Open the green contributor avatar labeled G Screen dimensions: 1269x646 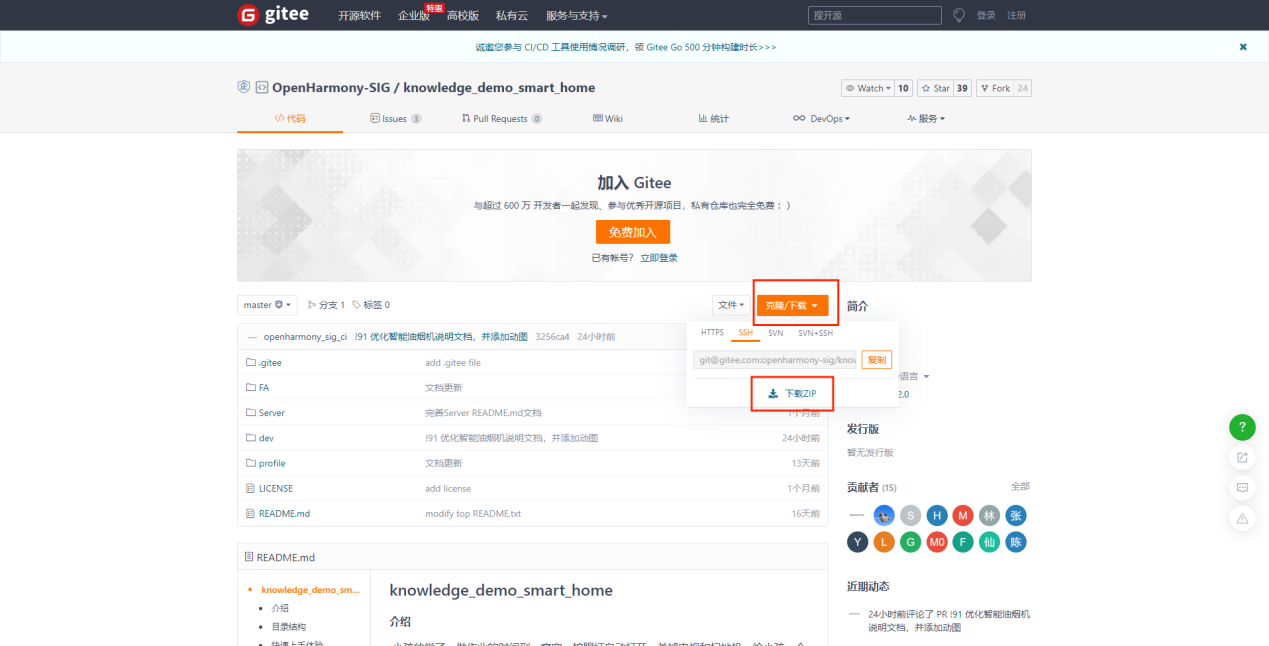coord(910,542)
